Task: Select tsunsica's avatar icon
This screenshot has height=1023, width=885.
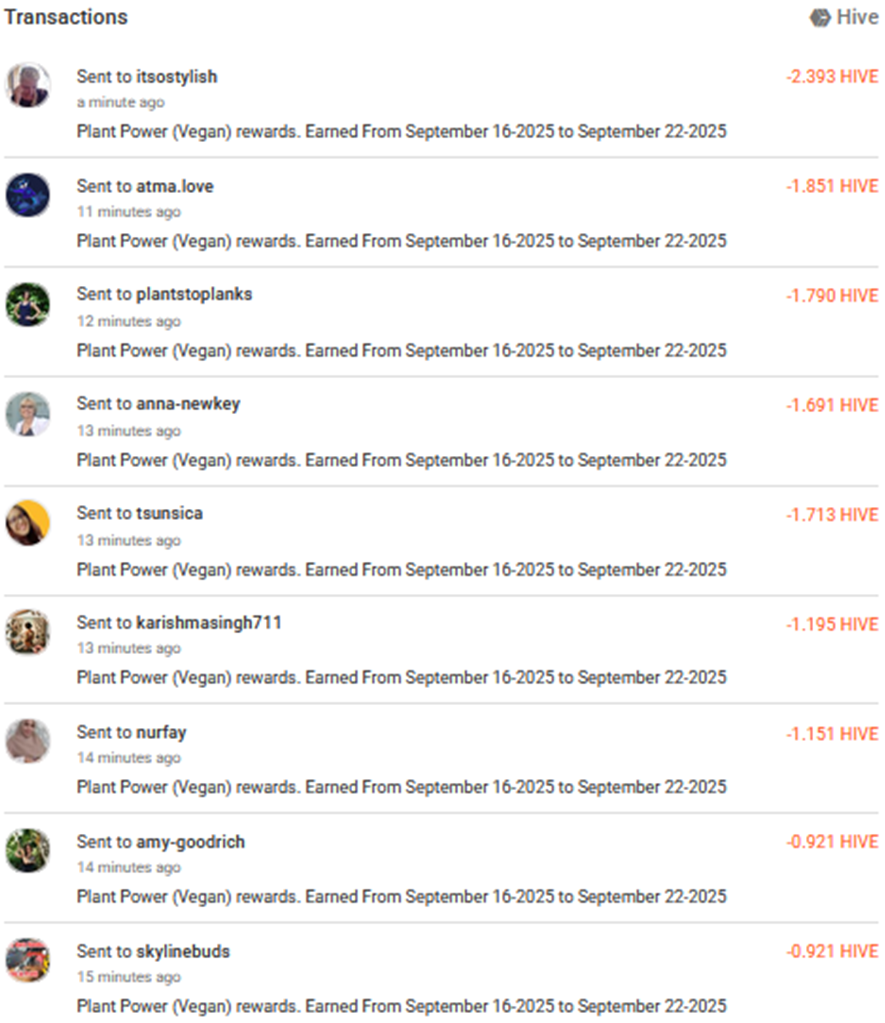Action: click(x=28, y=523)
